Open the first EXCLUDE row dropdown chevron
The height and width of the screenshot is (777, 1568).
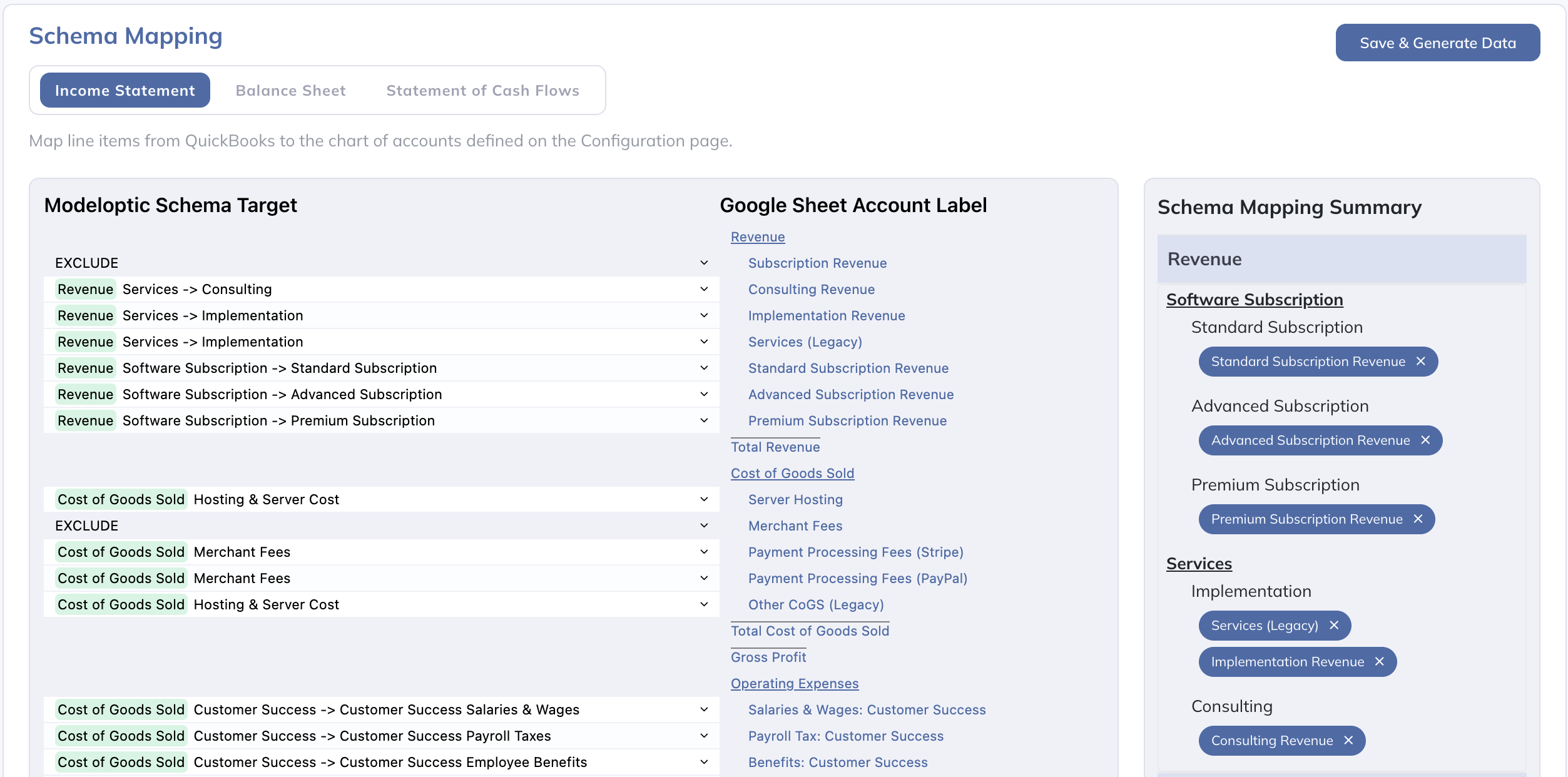(704, 263)
